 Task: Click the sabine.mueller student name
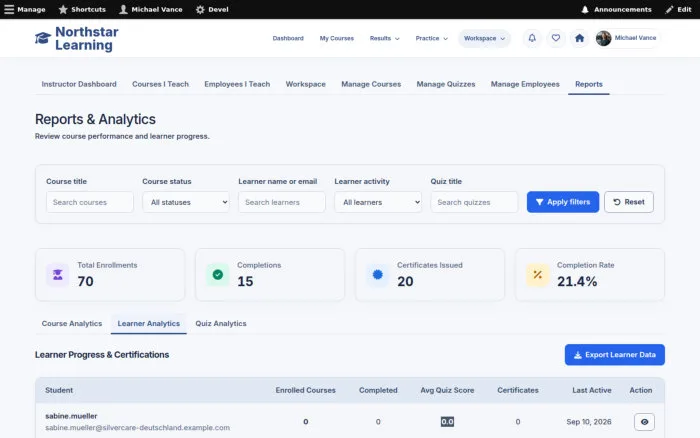(71, 416)
